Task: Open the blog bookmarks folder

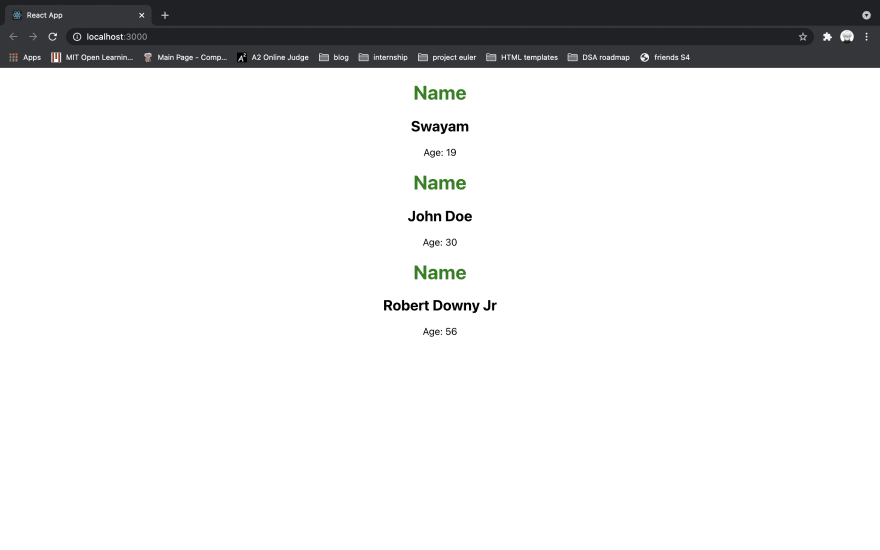Action: (334, 57)
